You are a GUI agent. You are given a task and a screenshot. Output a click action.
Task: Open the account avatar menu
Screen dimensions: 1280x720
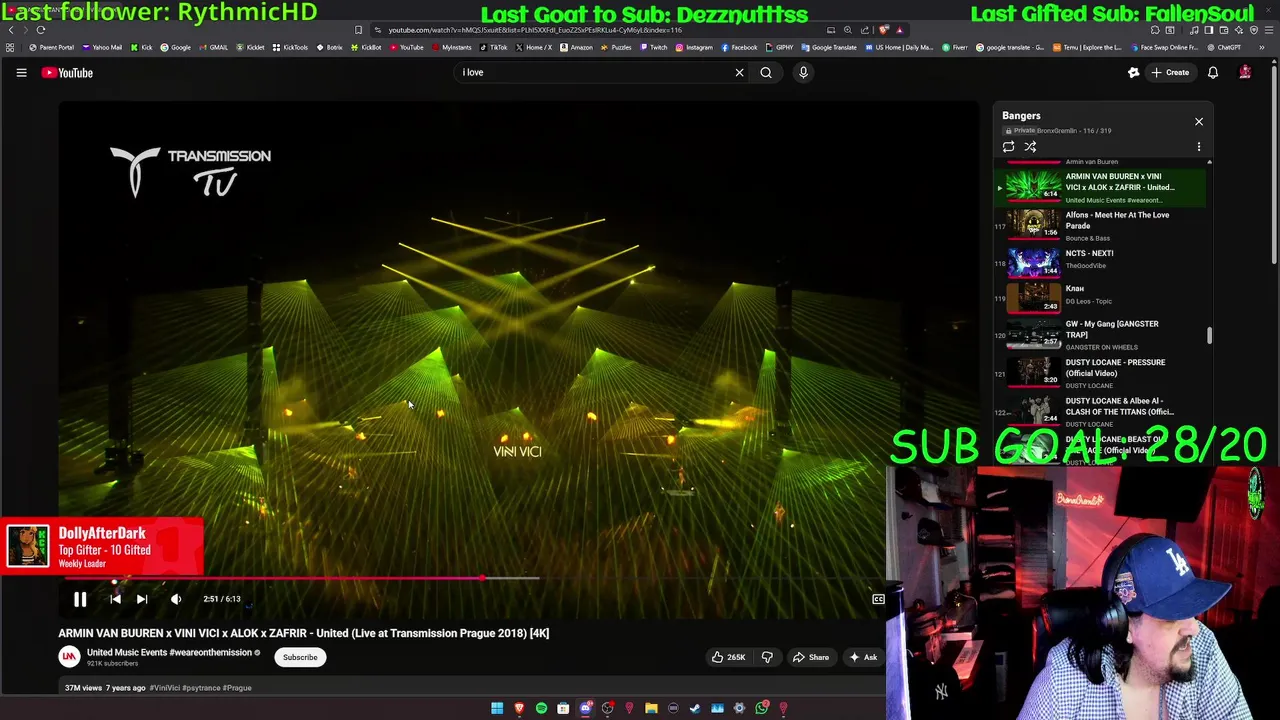coord(1245,72)
